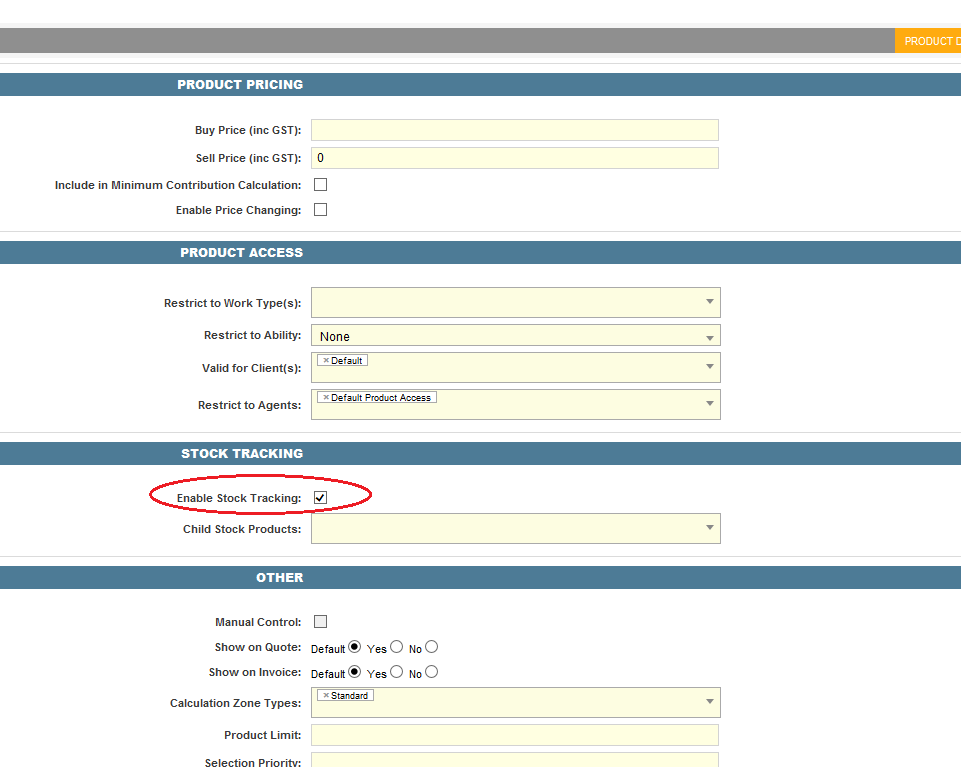Expand the Restrict to Ability dropdown

709,336
